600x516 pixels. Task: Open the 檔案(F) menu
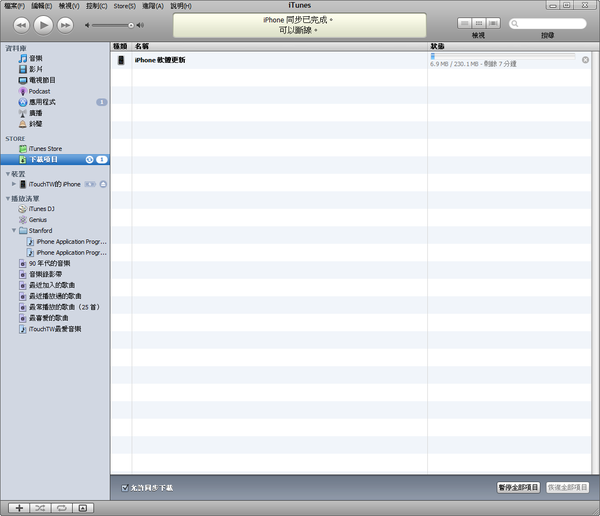pos(15,6)
